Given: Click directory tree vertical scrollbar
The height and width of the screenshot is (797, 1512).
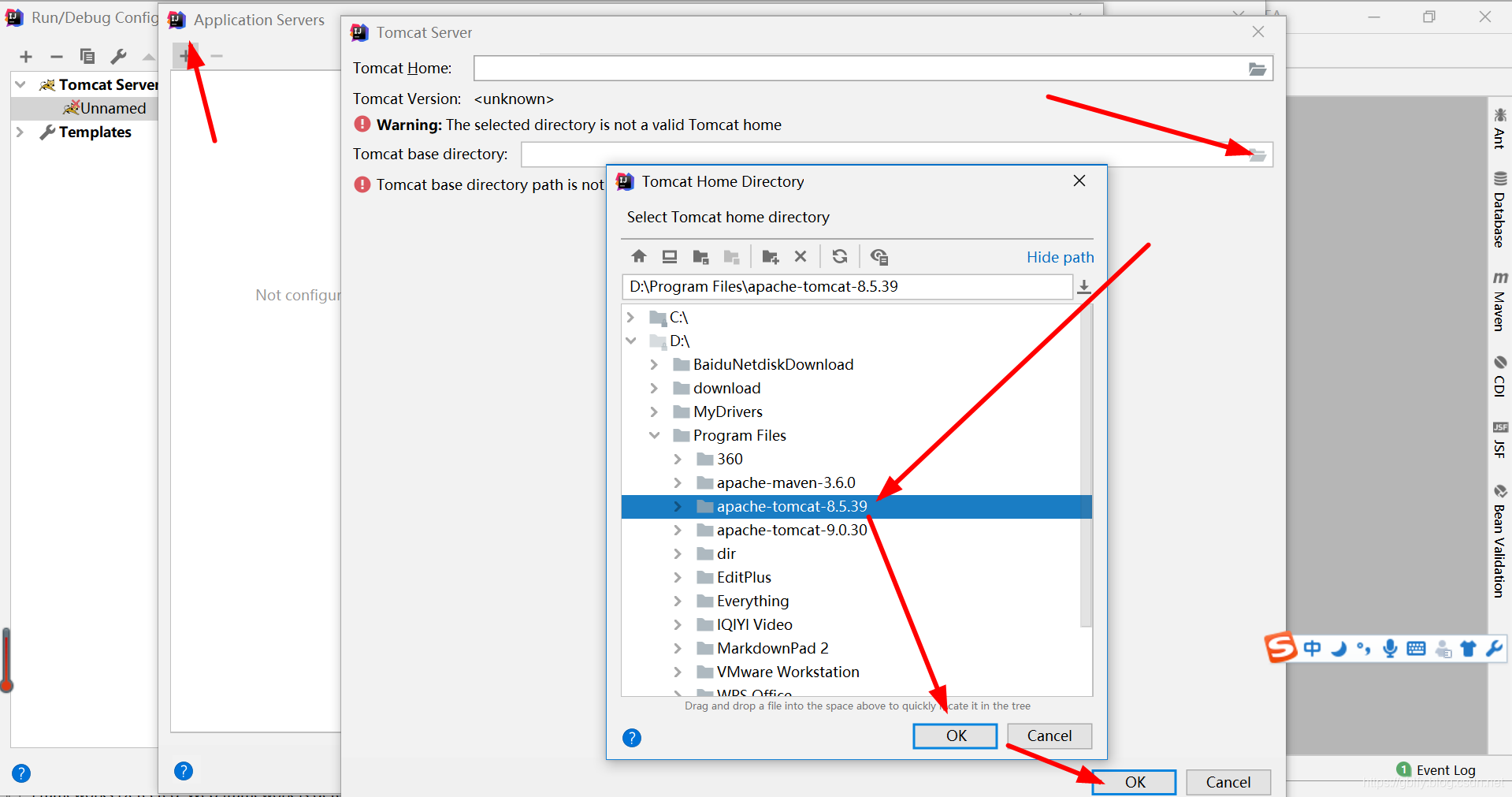Looking at the screenshot, I should 1086,465.
